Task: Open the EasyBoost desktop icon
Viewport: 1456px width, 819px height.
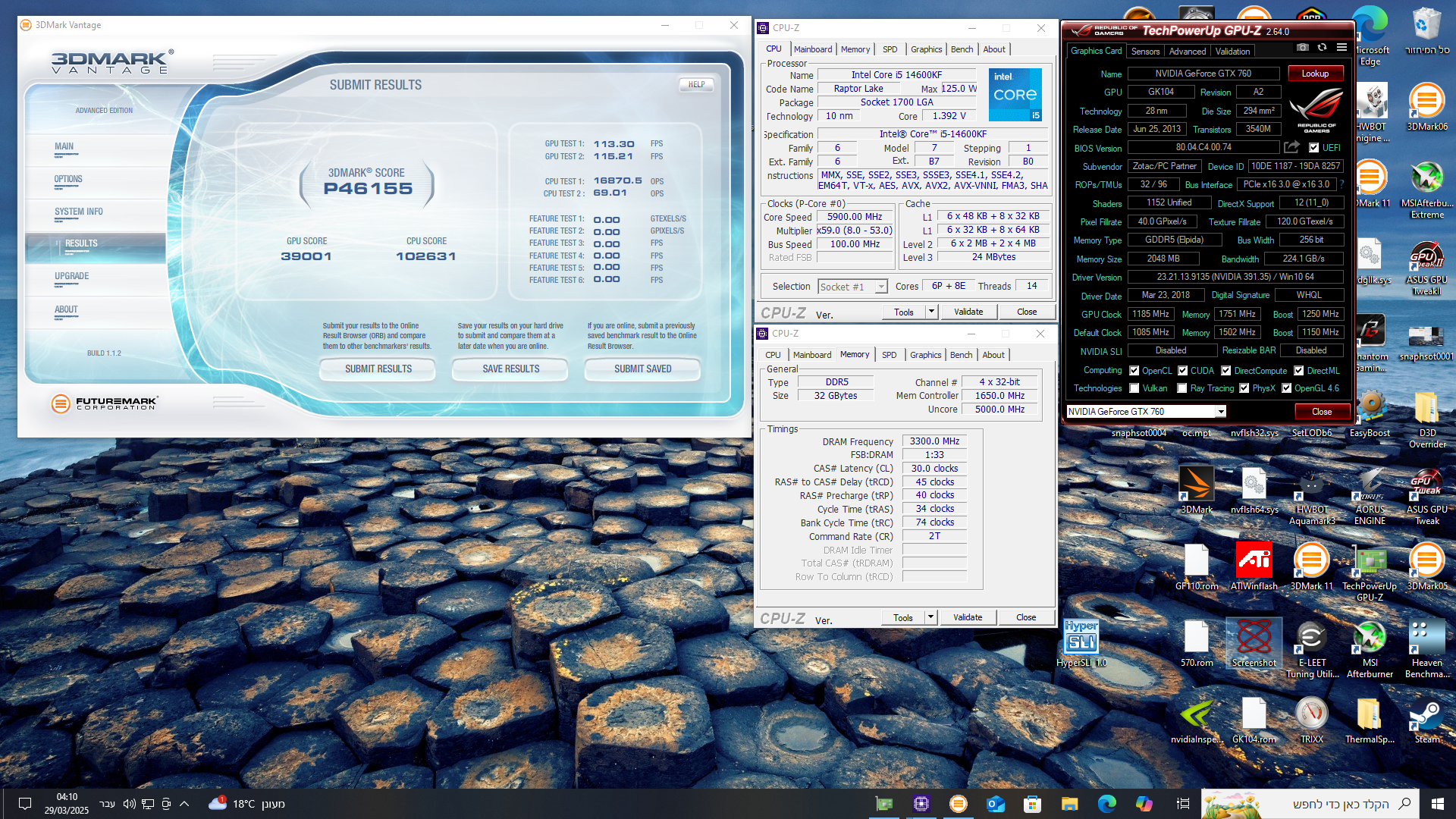Action: pos(1370,414)
